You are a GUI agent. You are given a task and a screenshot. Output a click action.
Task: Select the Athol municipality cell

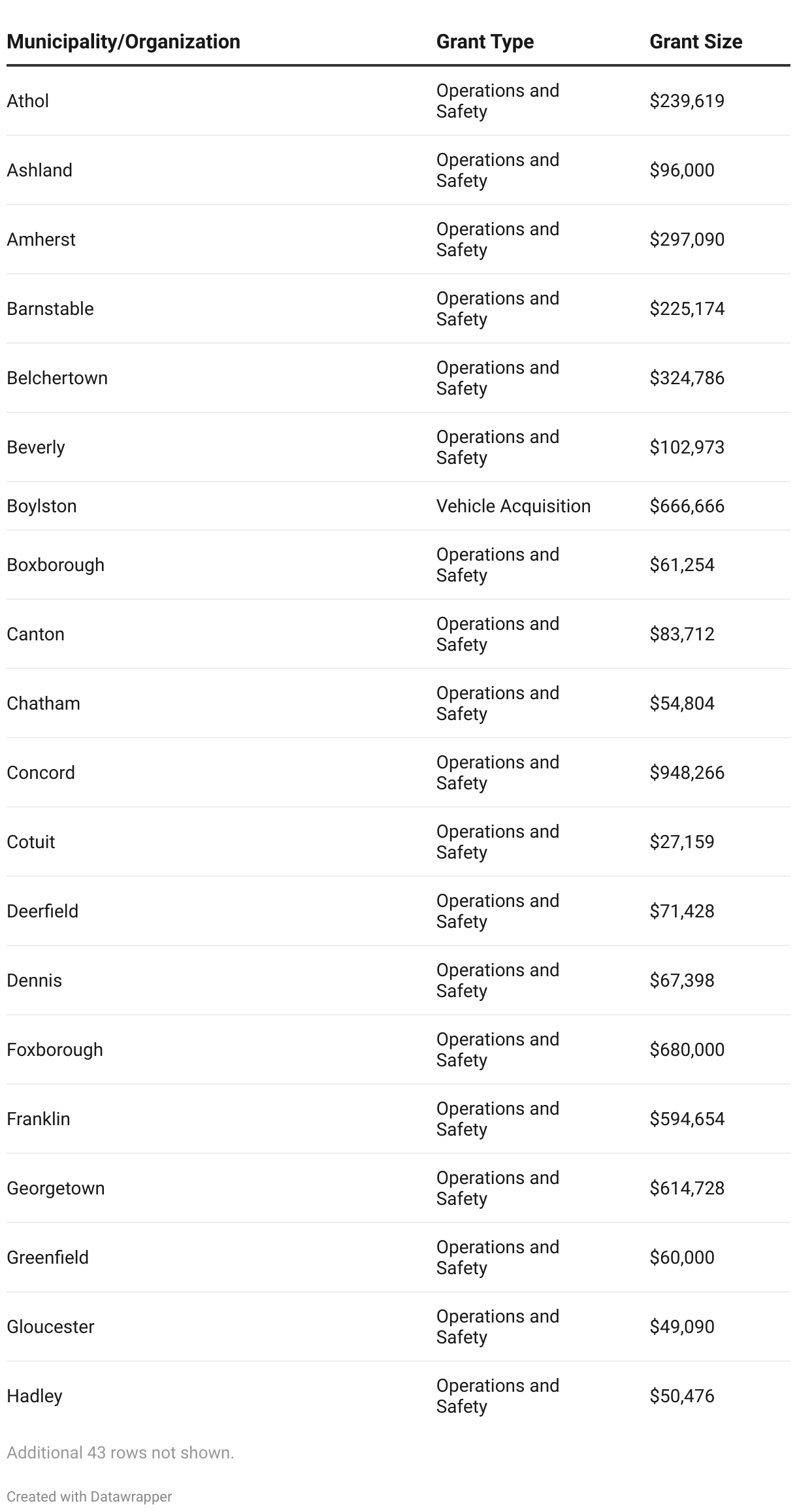(28, 101)
